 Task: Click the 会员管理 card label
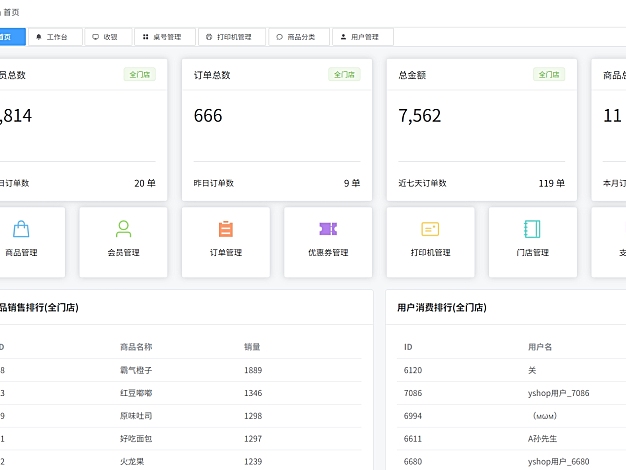click(123, 253)
